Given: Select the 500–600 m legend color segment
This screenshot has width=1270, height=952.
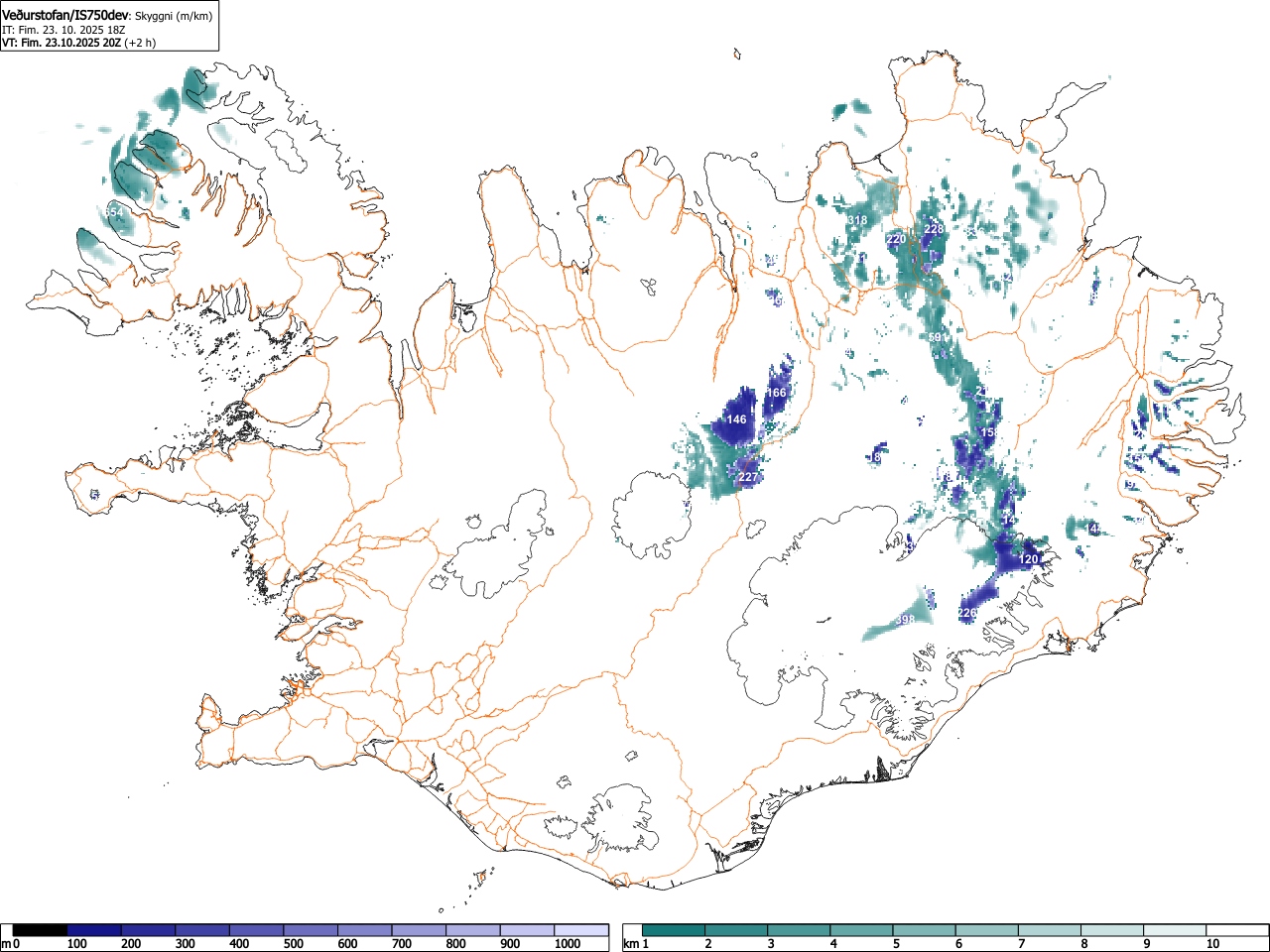Looking at the screenshot, I should pos(311,930).
